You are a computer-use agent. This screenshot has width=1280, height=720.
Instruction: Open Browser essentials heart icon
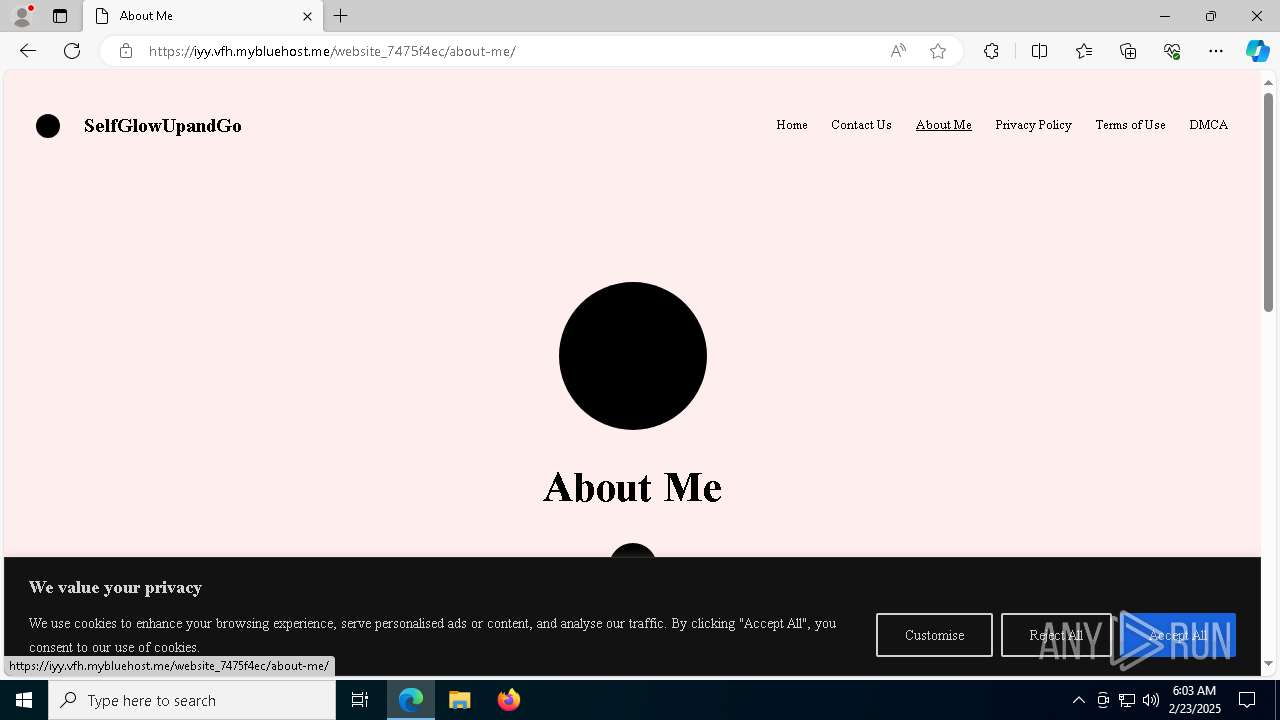(1172, 51)
